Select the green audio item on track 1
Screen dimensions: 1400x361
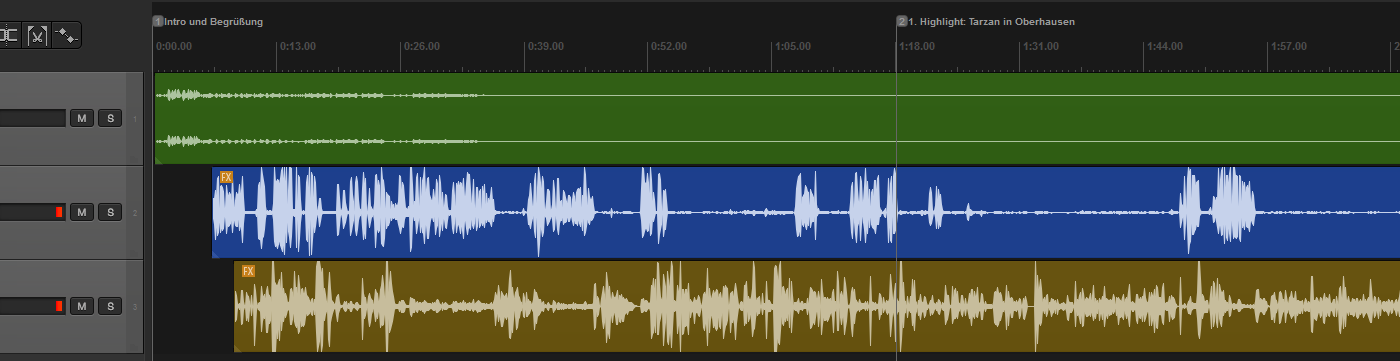point(777,118)
